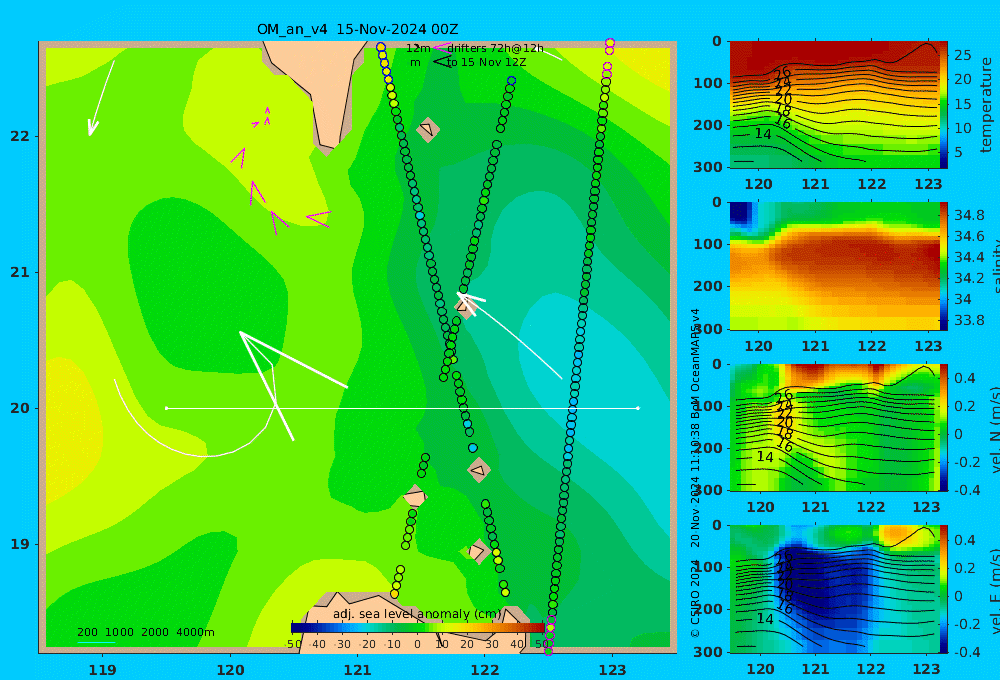
Task: Click the adj. sea level anomaly colorbar
Action: [x=418, y=628]
